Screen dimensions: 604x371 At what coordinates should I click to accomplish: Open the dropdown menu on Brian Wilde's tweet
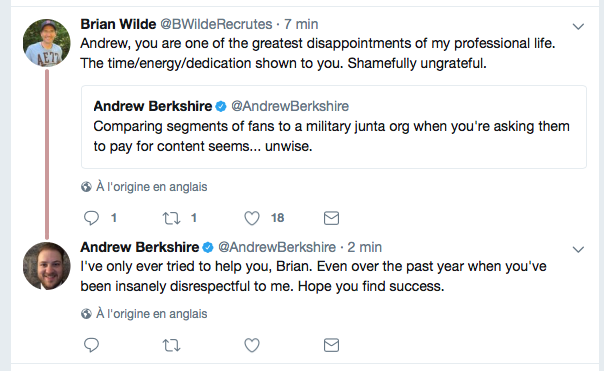point(578,27)
